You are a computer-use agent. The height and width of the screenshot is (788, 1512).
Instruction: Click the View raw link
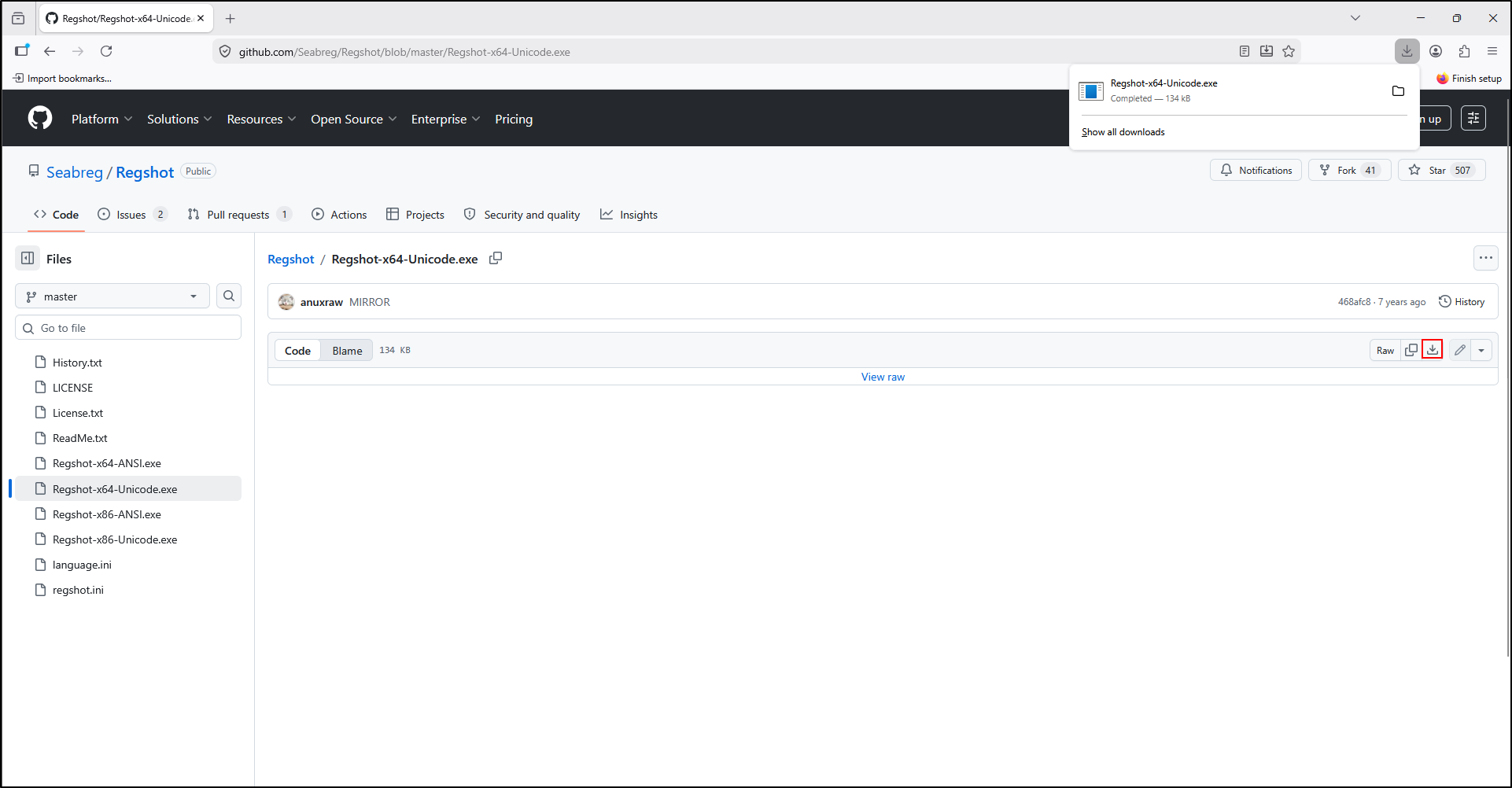(x=883, y=377)
